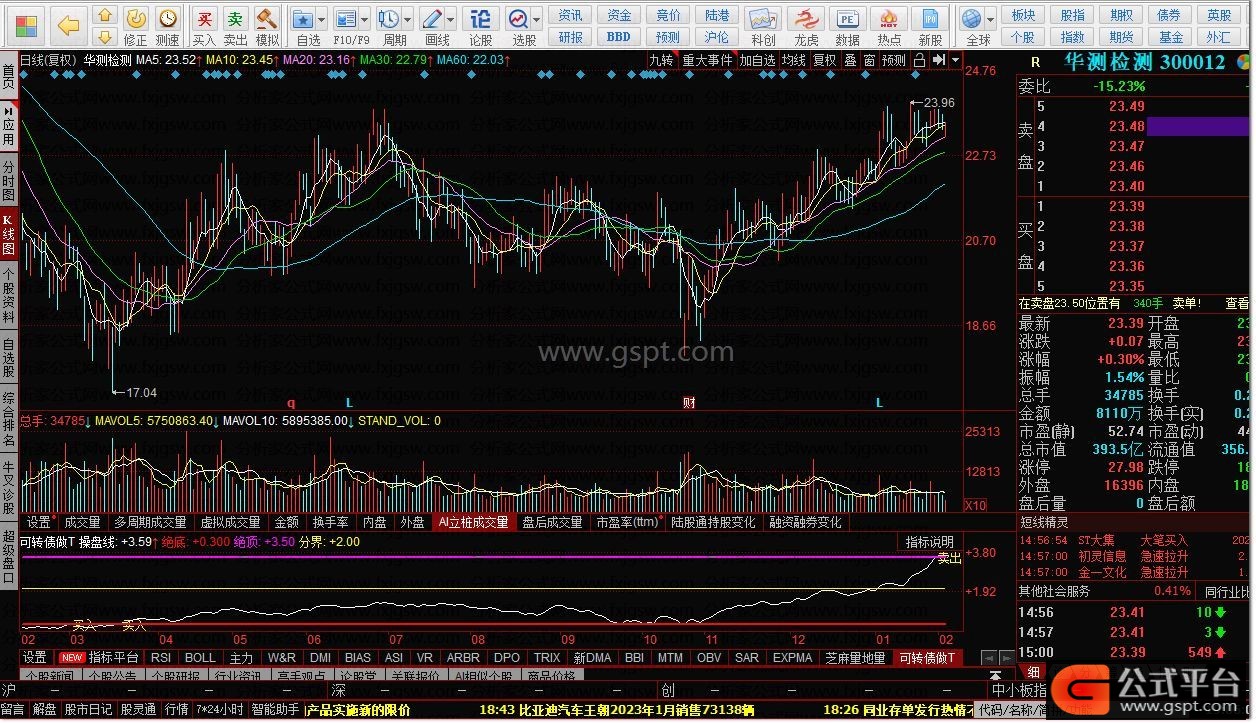Click the 资讯 news button

[x=570, y=15]
